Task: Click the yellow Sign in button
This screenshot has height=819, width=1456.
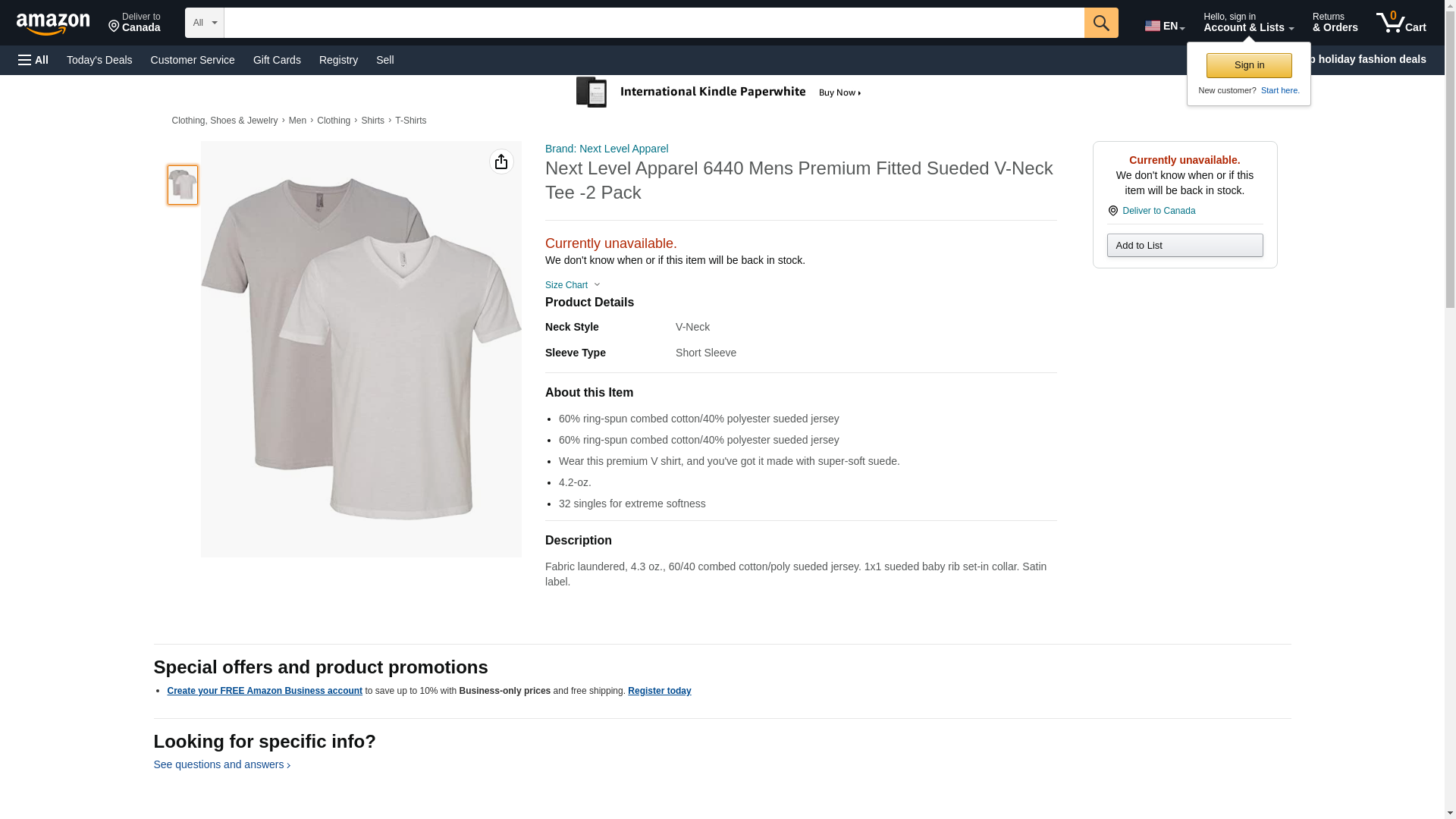Action: coord(1249,65)
